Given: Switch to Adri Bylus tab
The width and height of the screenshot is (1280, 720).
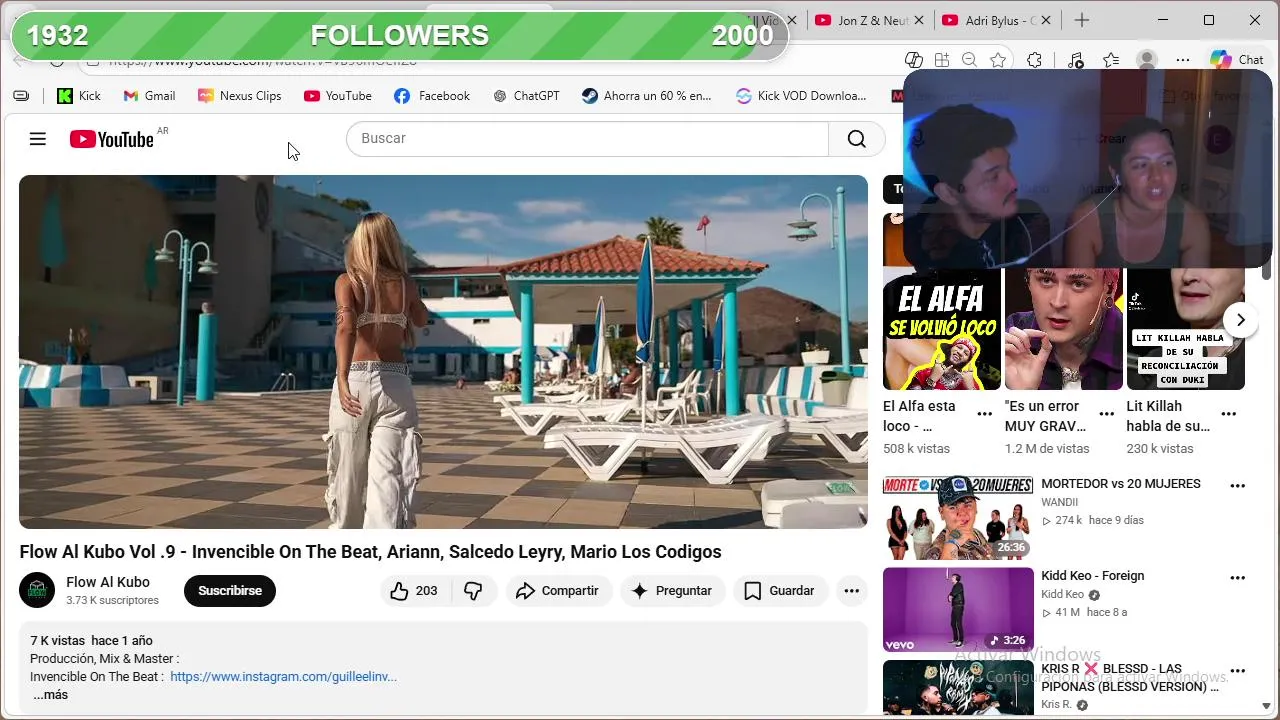Looking at the screenshot, I should click(x=990, y=20).
